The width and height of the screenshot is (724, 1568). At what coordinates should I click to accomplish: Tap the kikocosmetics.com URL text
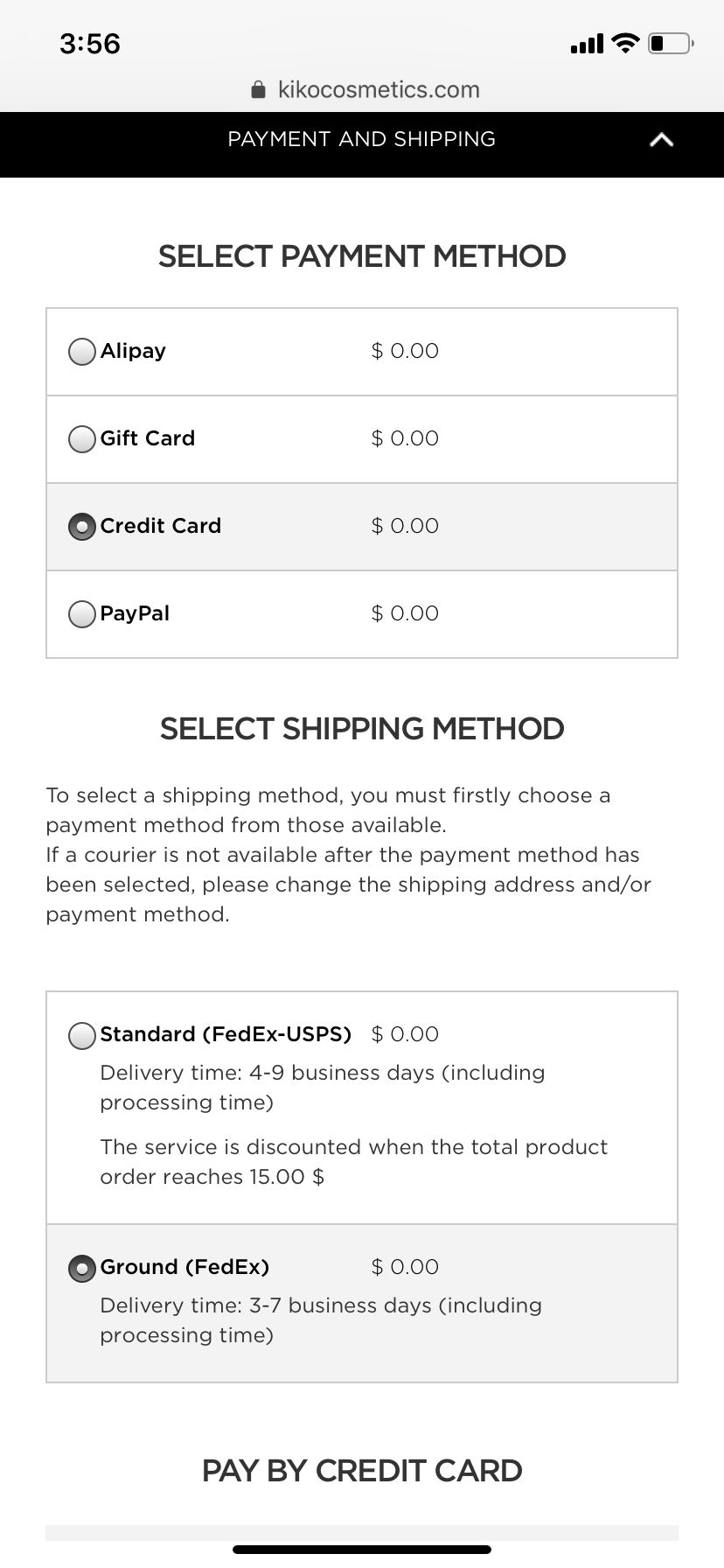tap(379, 90)
